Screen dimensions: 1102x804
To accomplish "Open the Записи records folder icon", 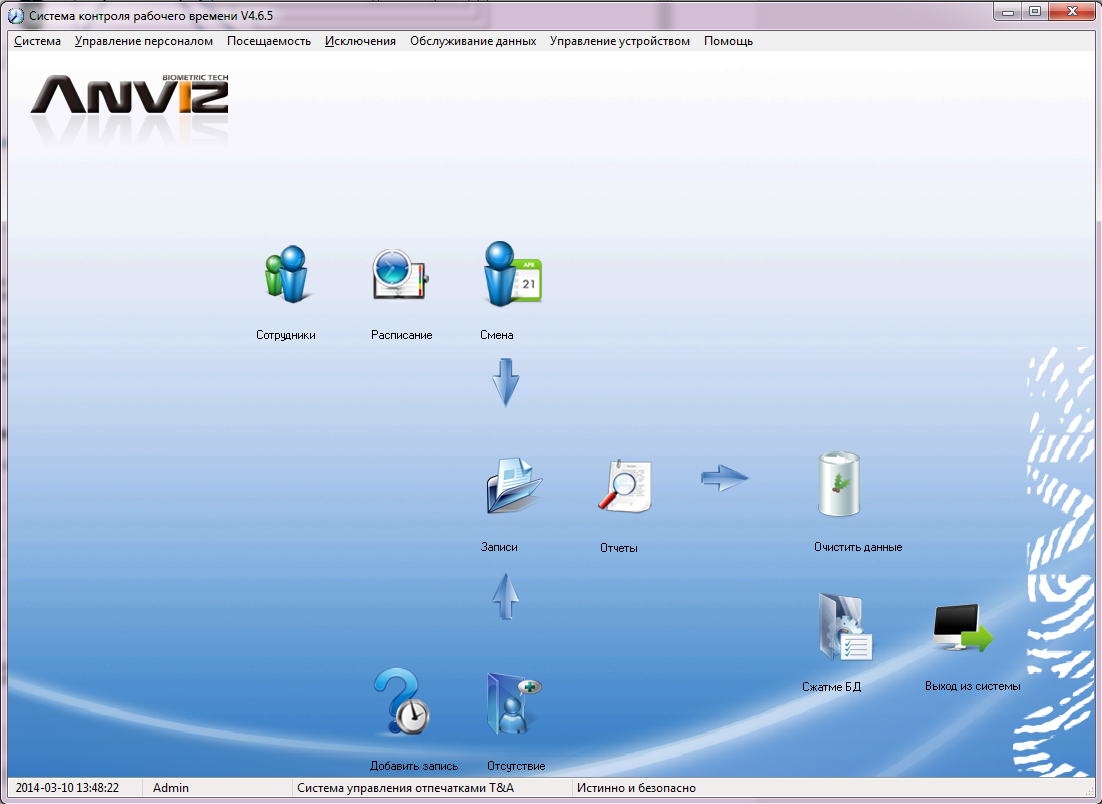I will (514, 486).
